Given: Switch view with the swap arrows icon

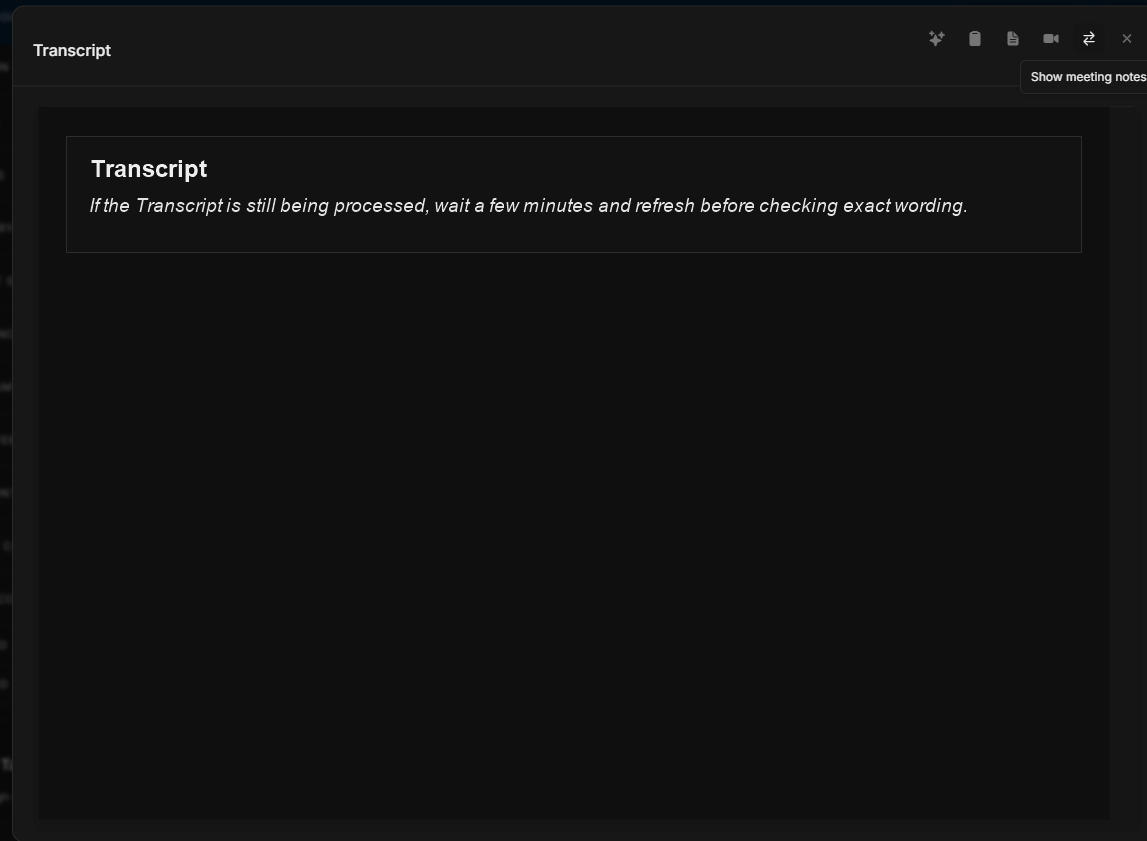Looking at the screenshot, I should (x=1088, y=39).
